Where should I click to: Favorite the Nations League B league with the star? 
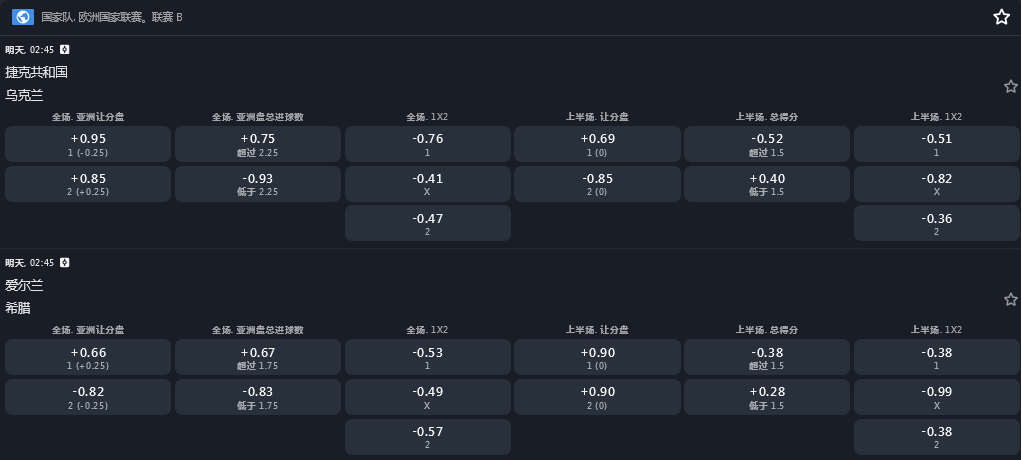1001,17
